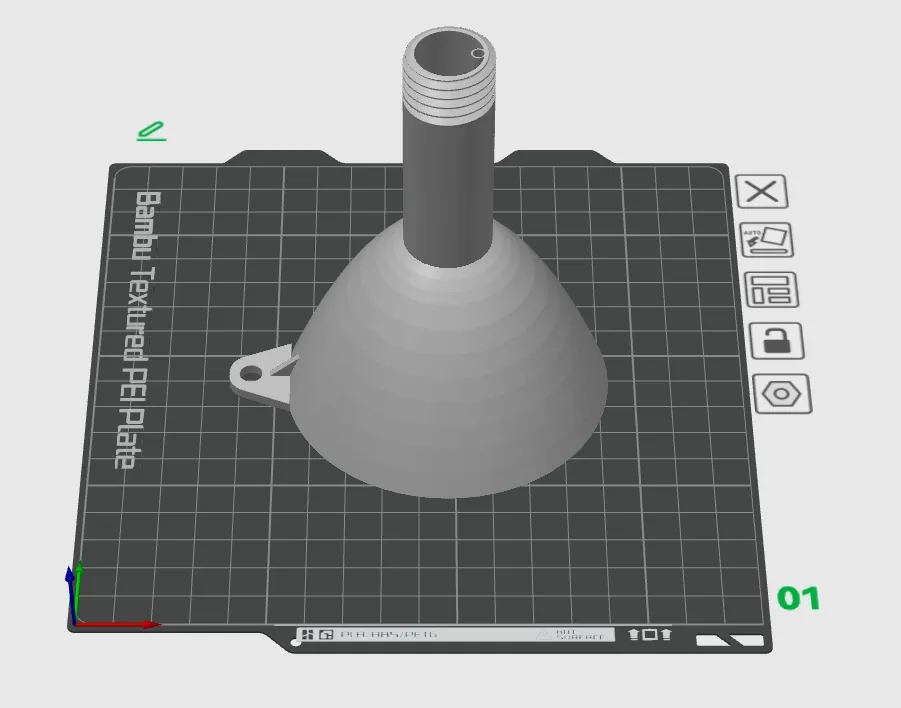Click the Auto Orient plate icon
This screenshot has width=901, height=708.
[x=767, y=240]
